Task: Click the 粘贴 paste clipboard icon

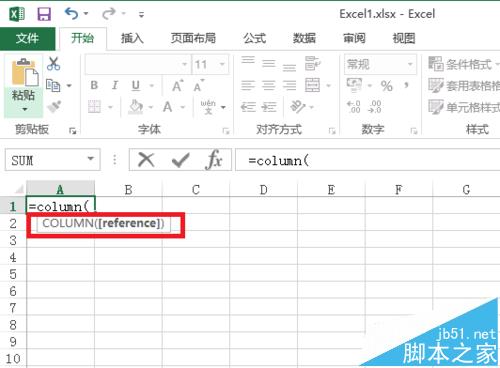Action: pos(24,72)
